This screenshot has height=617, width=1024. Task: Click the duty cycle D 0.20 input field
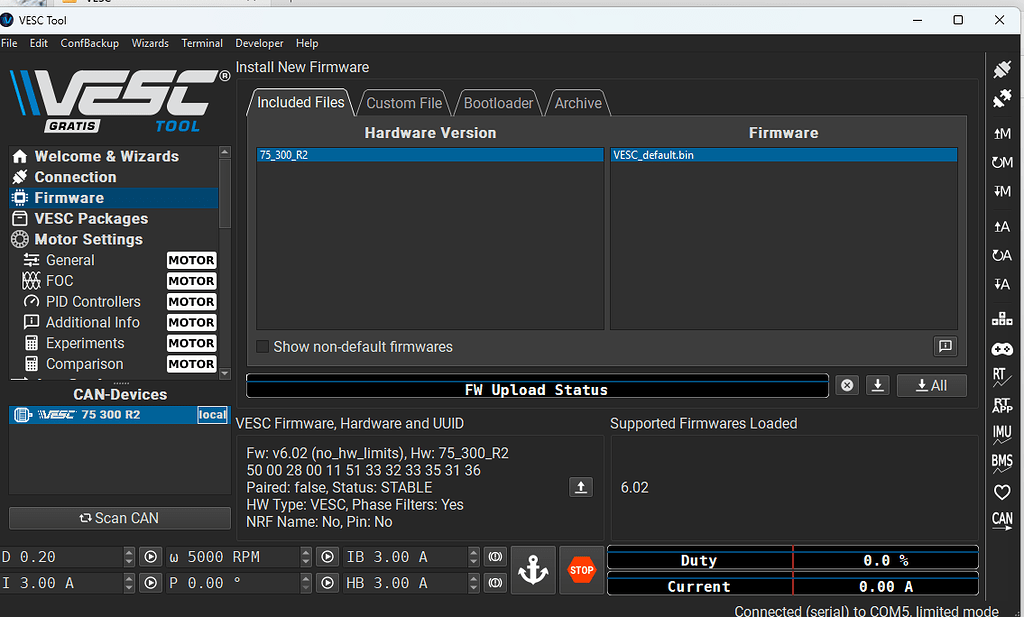(x=61, y=557)
